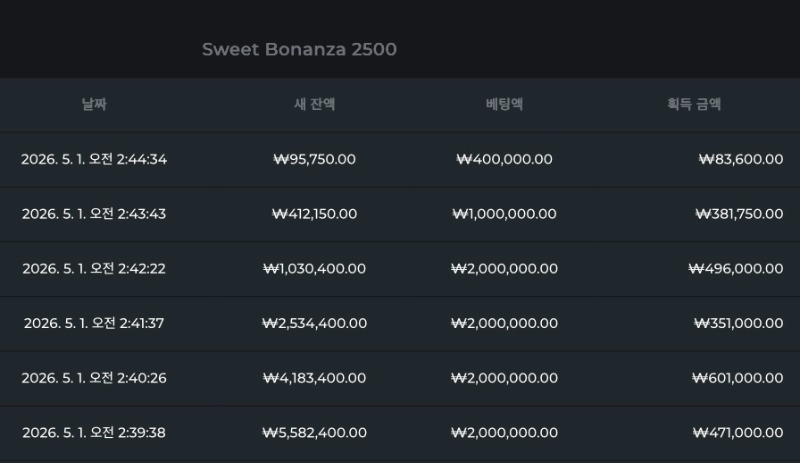Click the ₩1,000,000.00 bet amount
The height and width of the screenshot is (463, 800).
(x=504, y=214)
